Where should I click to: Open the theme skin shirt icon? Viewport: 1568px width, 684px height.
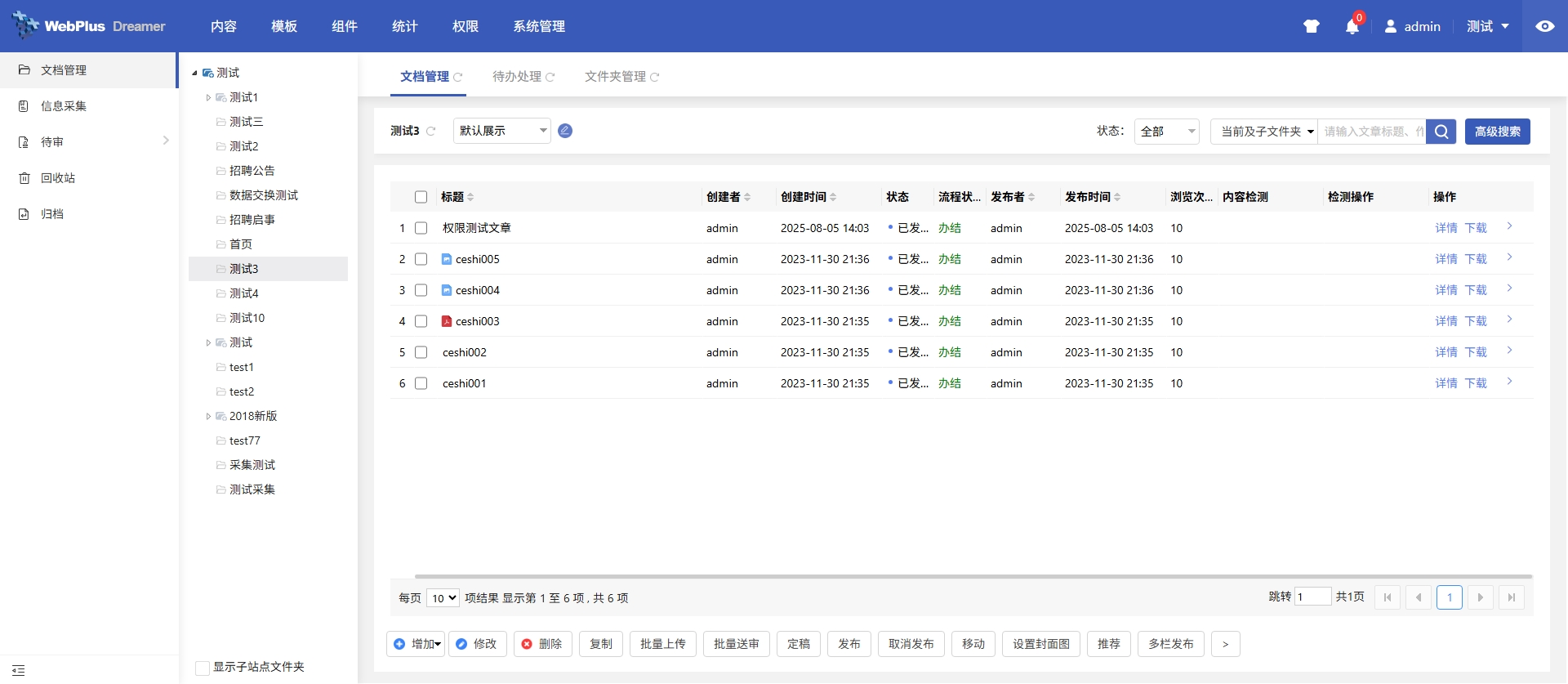[x=1312, y=26]
